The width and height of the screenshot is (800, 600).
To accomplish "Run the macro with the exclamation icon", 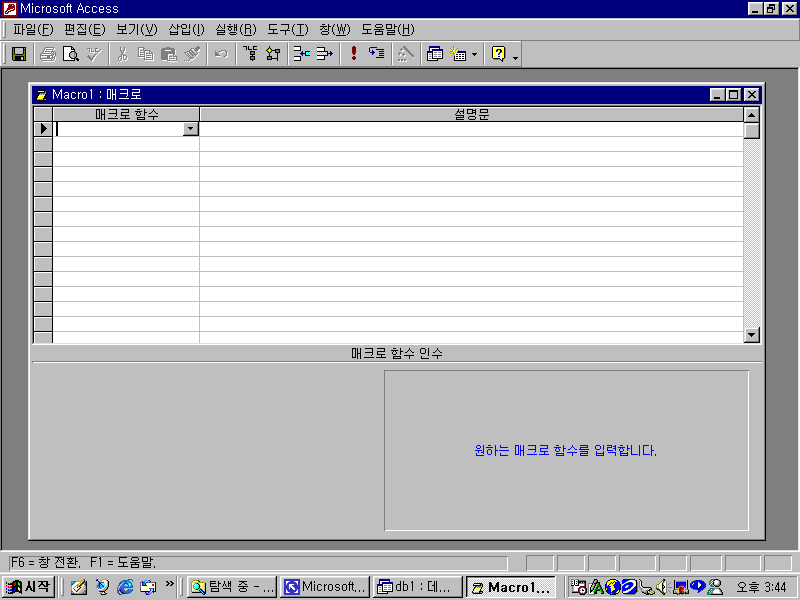I will tap(353, 54).
